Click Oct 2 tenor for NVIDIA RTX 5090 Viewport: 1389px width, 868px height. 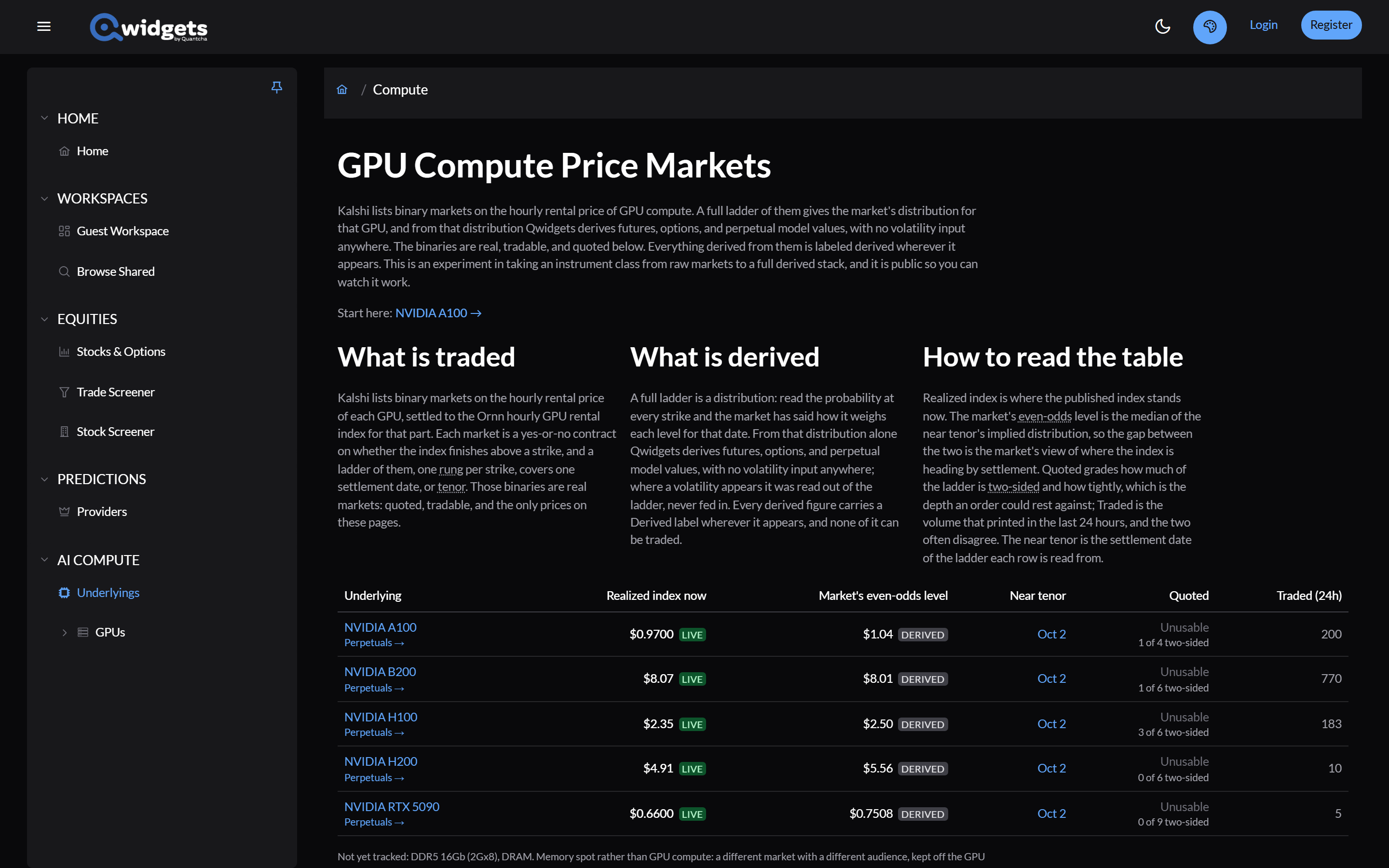1051,814
